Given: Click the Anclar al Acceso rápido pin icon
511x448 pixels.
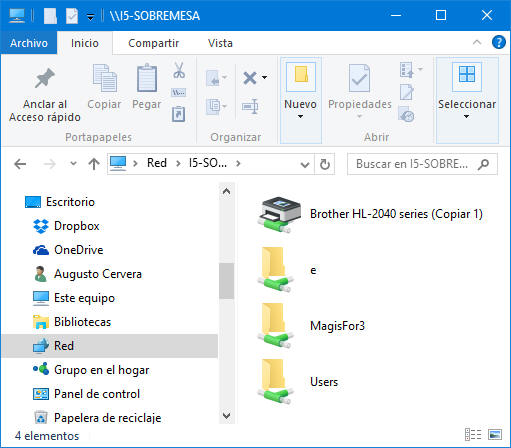Looking at the screenshot, I should tap(44, 78).
